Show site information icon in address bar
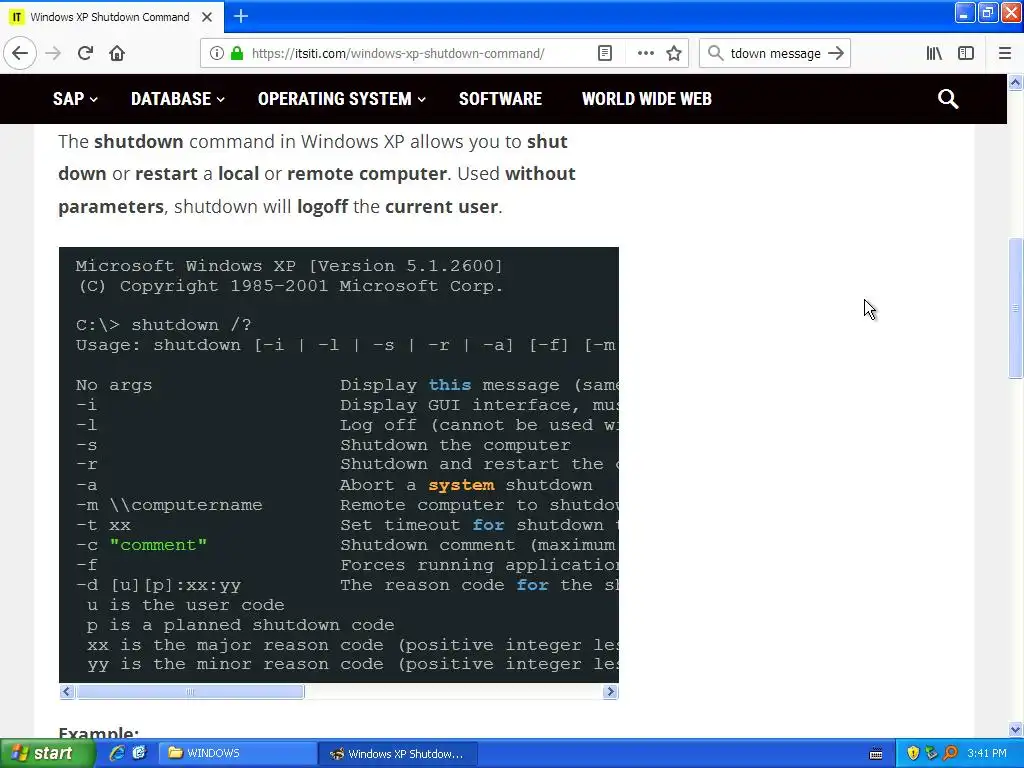The width and height of the screenshot is (1024, 768). pyautogui.click(x=217, y=53)
